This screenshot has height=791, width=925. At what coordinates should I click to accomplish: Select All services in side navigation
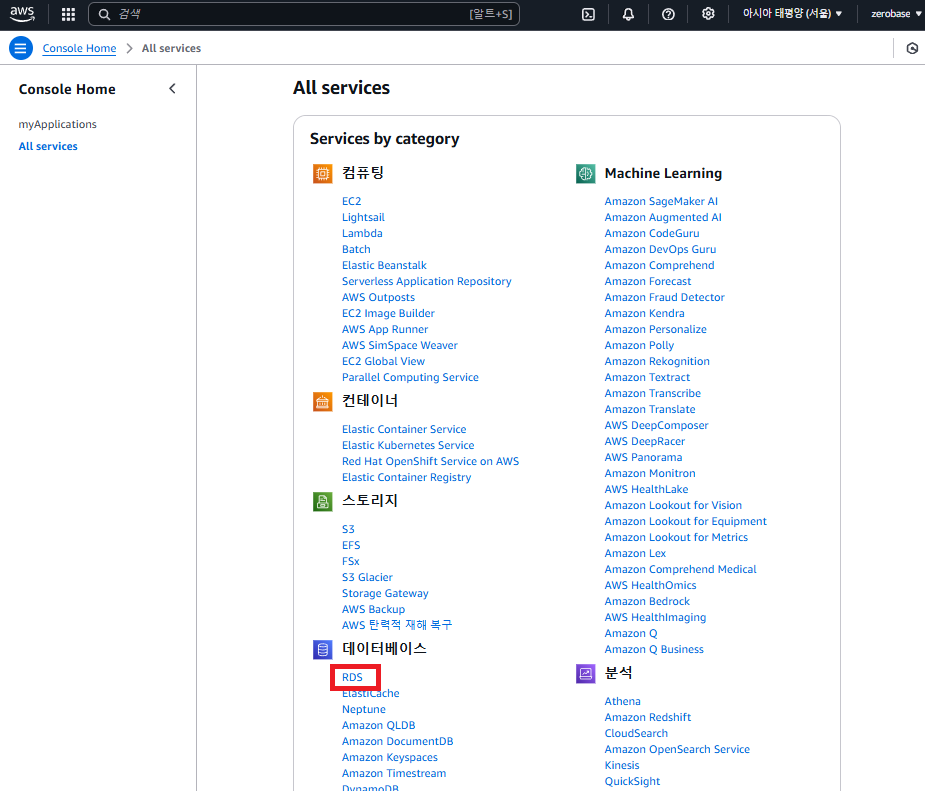tap(48, 146)
